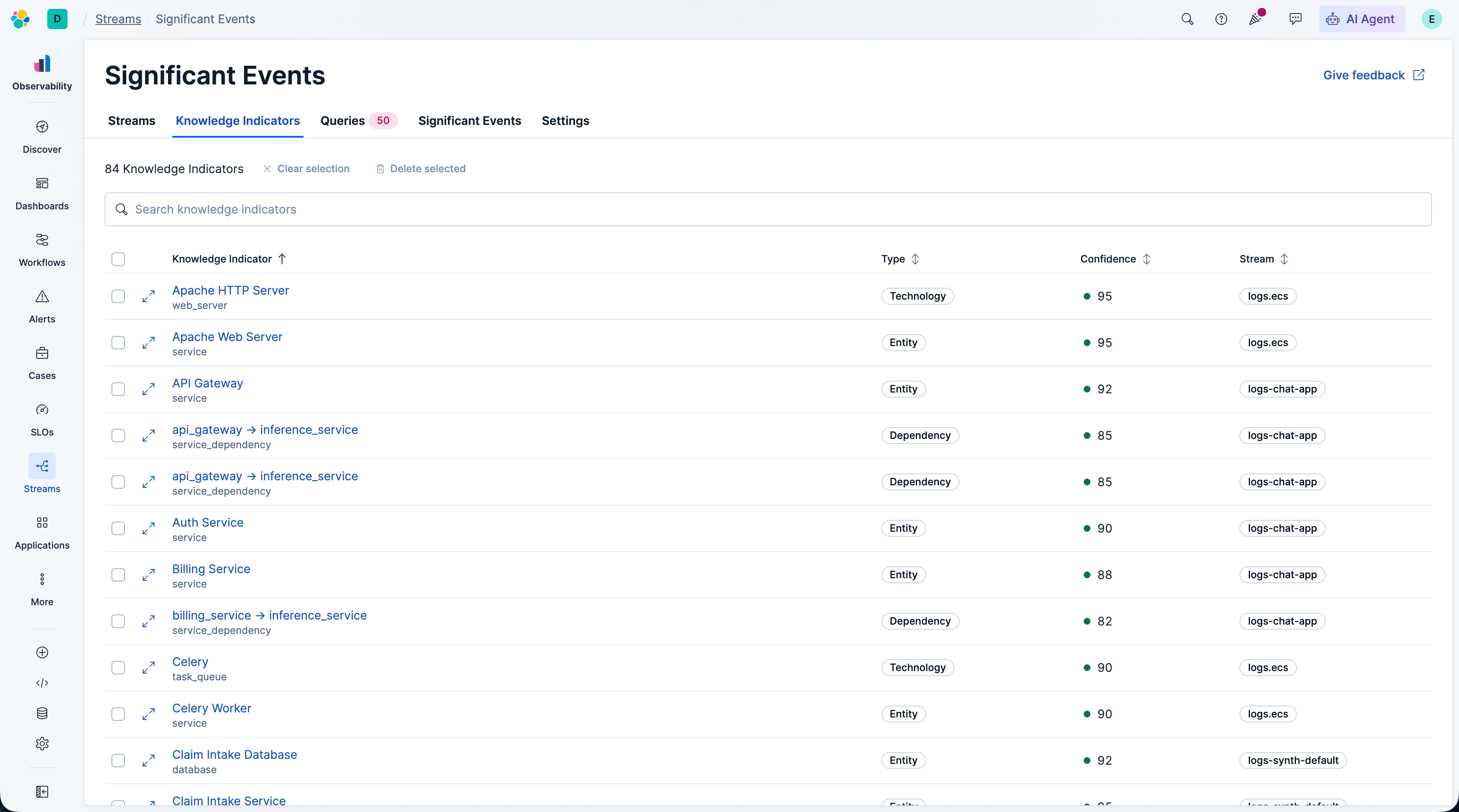Switch to the Streams tab
The height and width of the screenshot is (812, 1459).
point(131,121)
